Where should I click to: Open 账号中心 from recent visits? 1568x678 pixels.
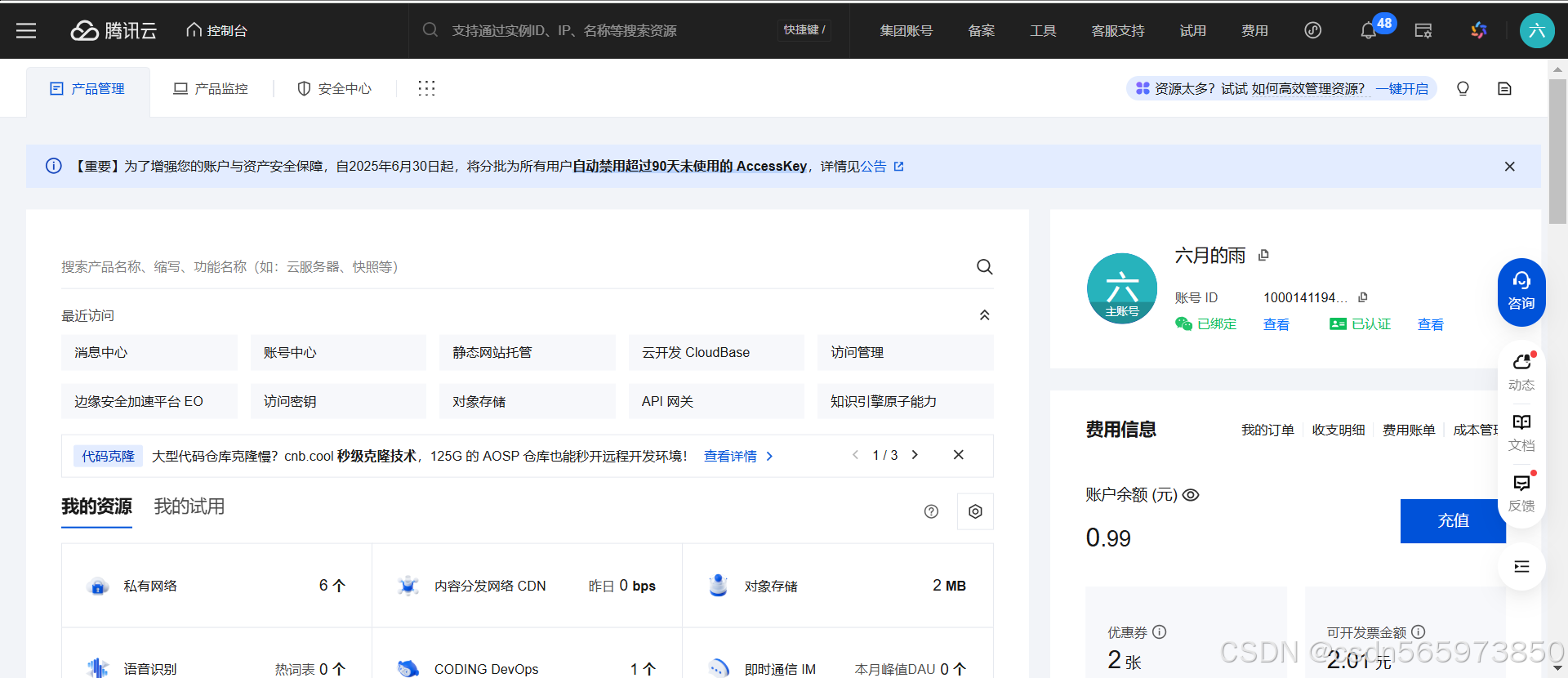coord(338,352)
